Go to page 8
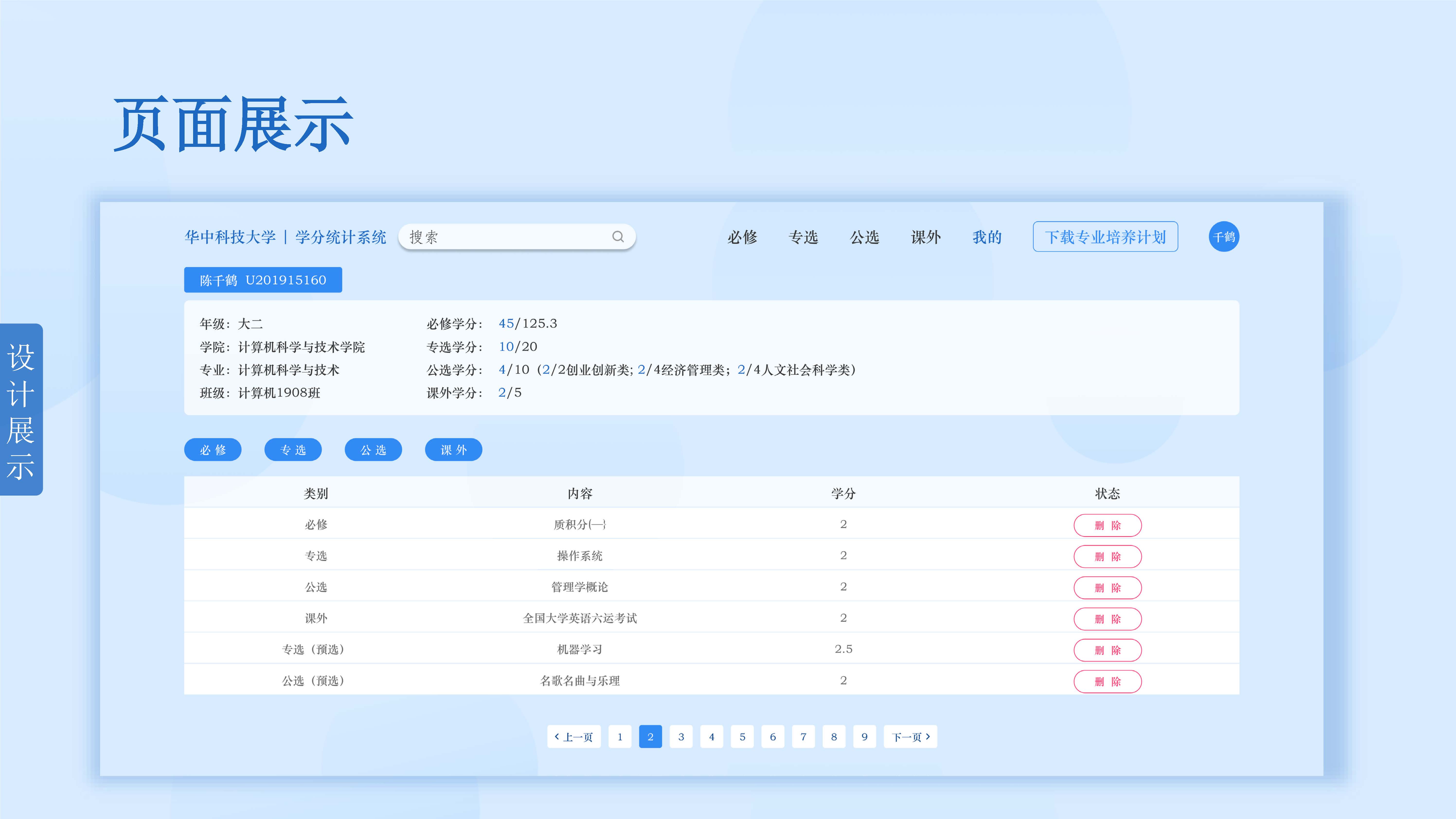This screenshot has height=819, width=1456. (834, 737)
